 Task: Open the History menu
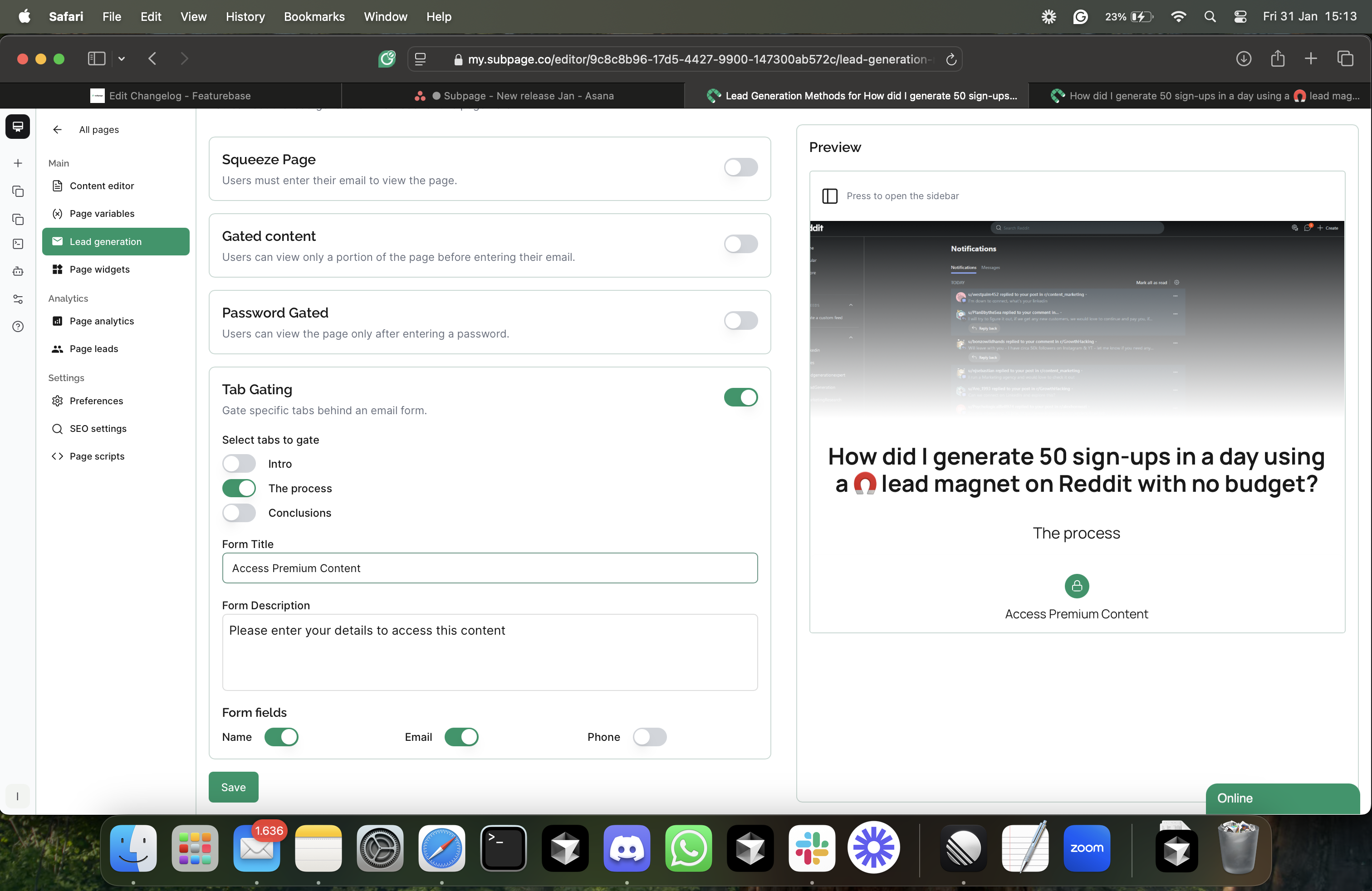(245, 17)
